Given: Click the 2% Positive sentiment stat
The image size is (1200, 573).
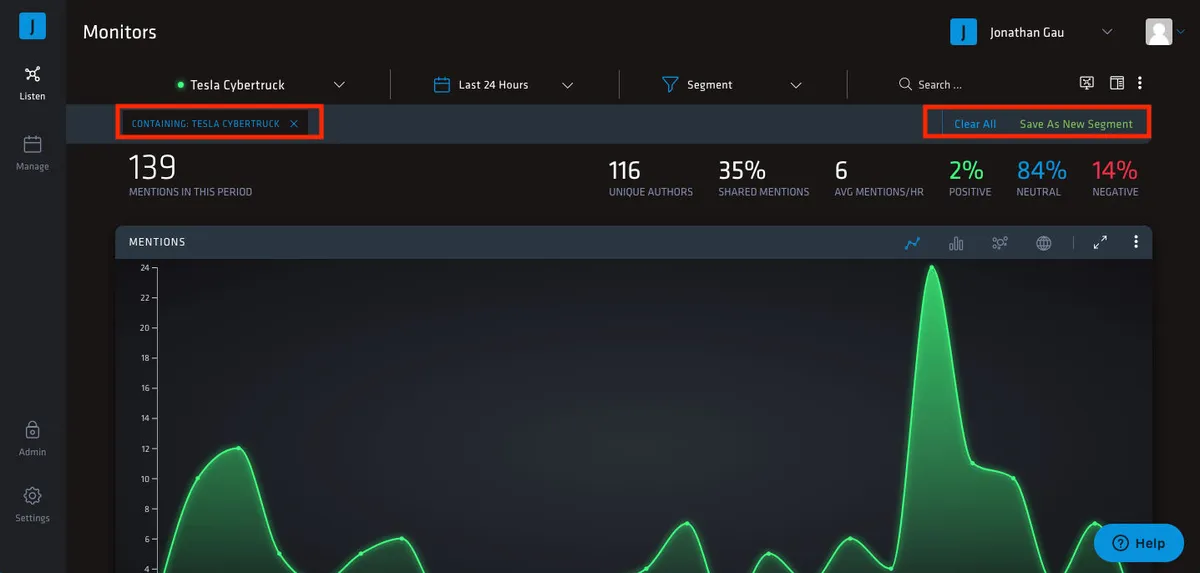Looking at the screenshot, I should [x=968, y=178].
